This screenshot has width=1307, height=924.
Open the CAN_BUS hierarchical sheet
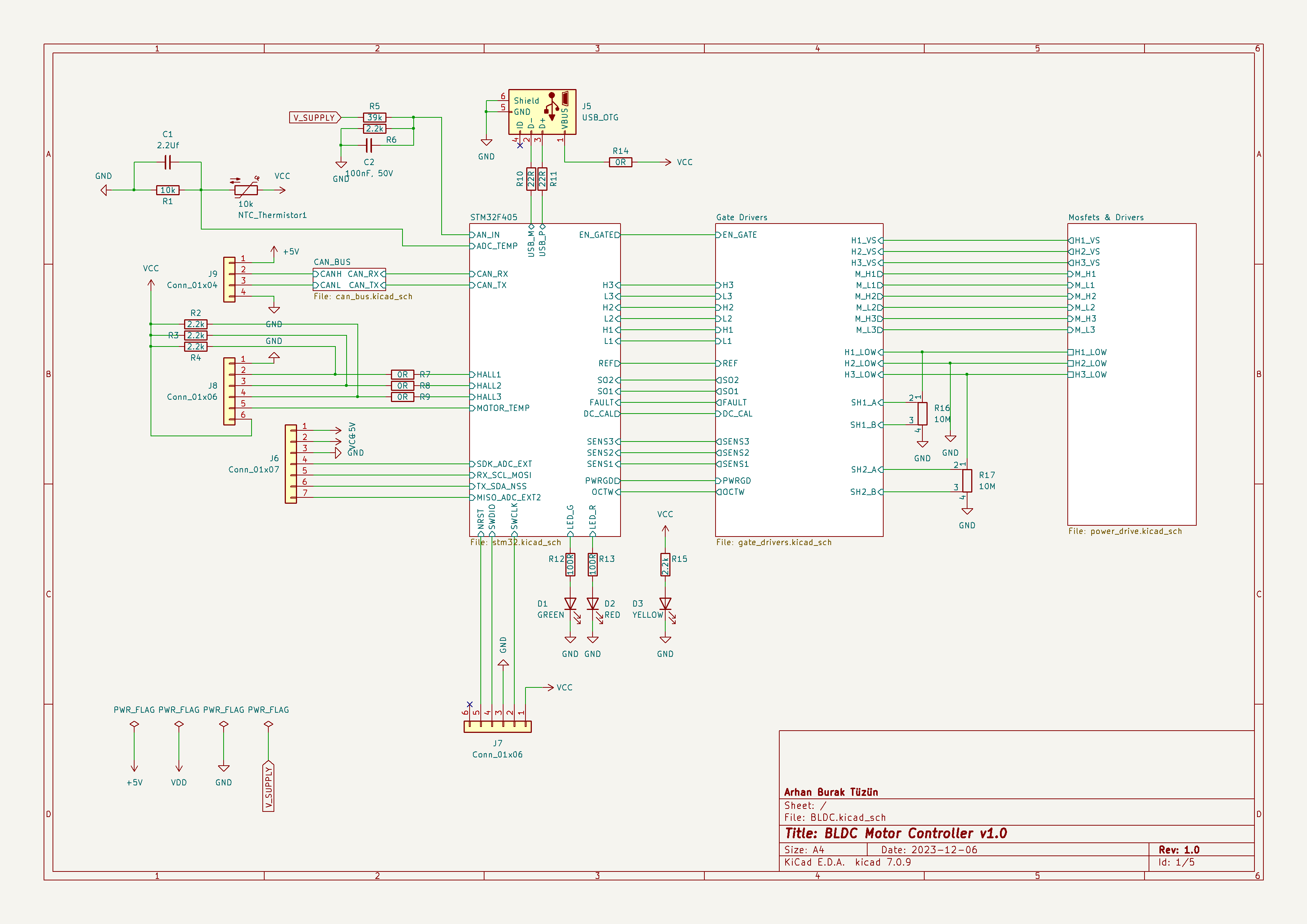(x=349, y=279)
